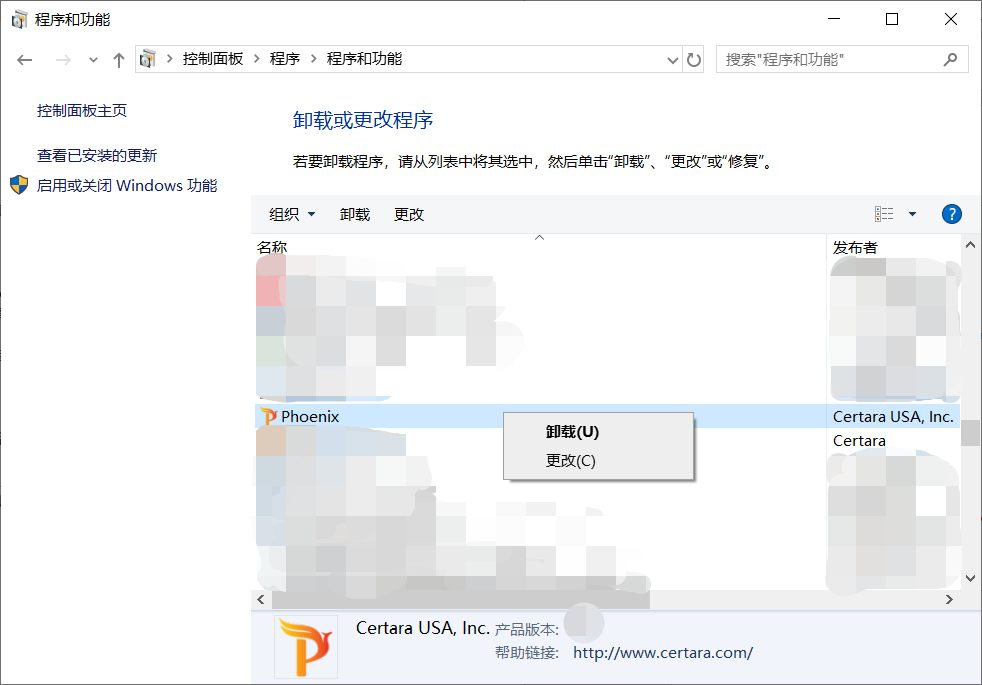The height and width of the screenshot is (685, 982).
Task: Sort by the 发布者 column header
Action: click(x=855, y=247)
